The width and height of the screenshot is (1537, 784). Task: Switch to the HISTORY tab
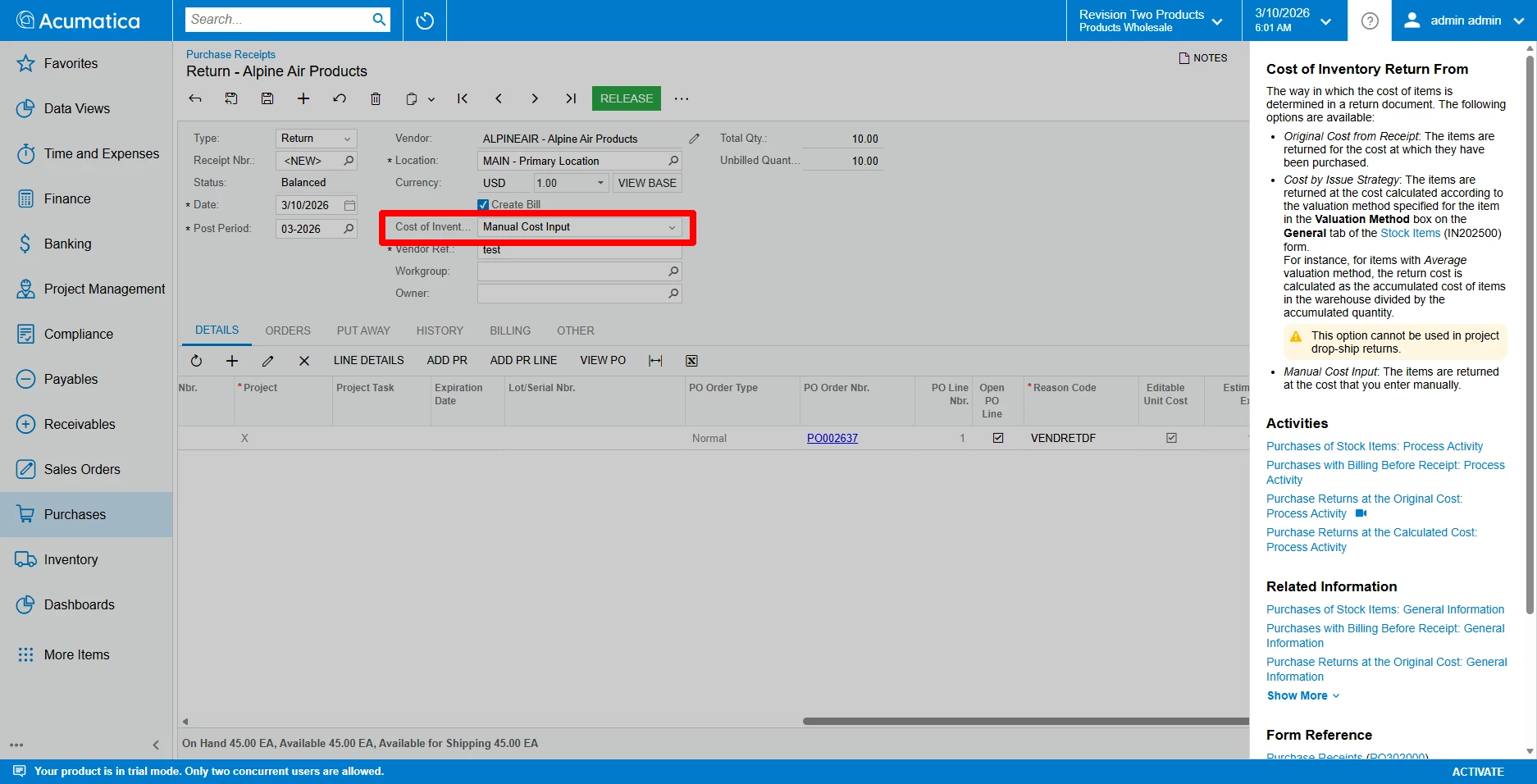tap(440, 330)
